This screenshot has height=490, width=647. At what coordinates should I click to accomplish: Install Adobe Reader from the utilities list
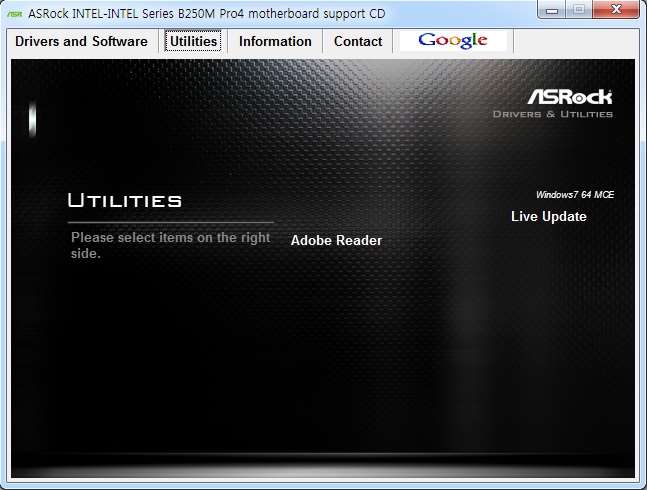[336, 240]
